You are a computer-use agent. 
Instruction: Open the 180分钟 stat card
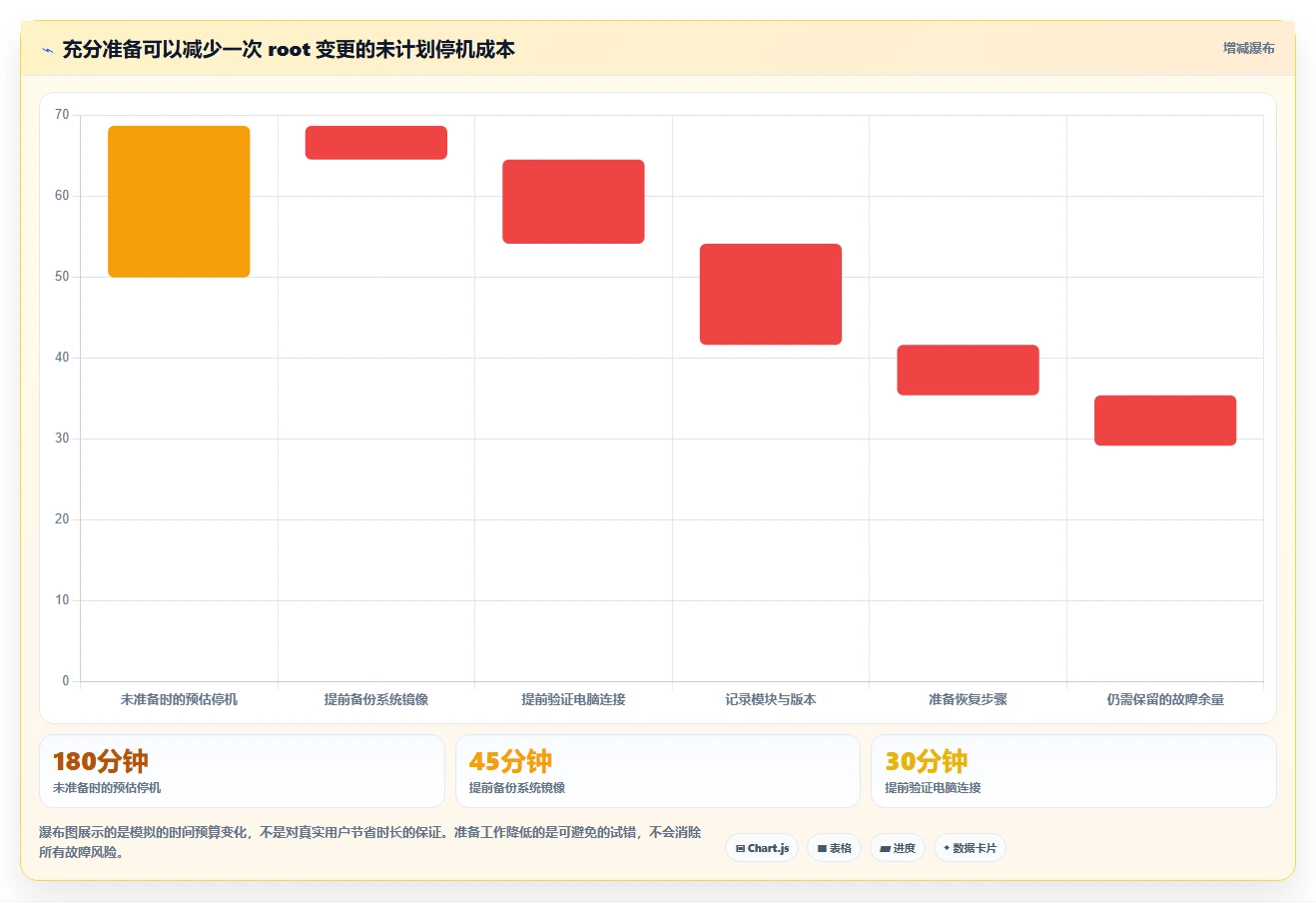[242, 771]
